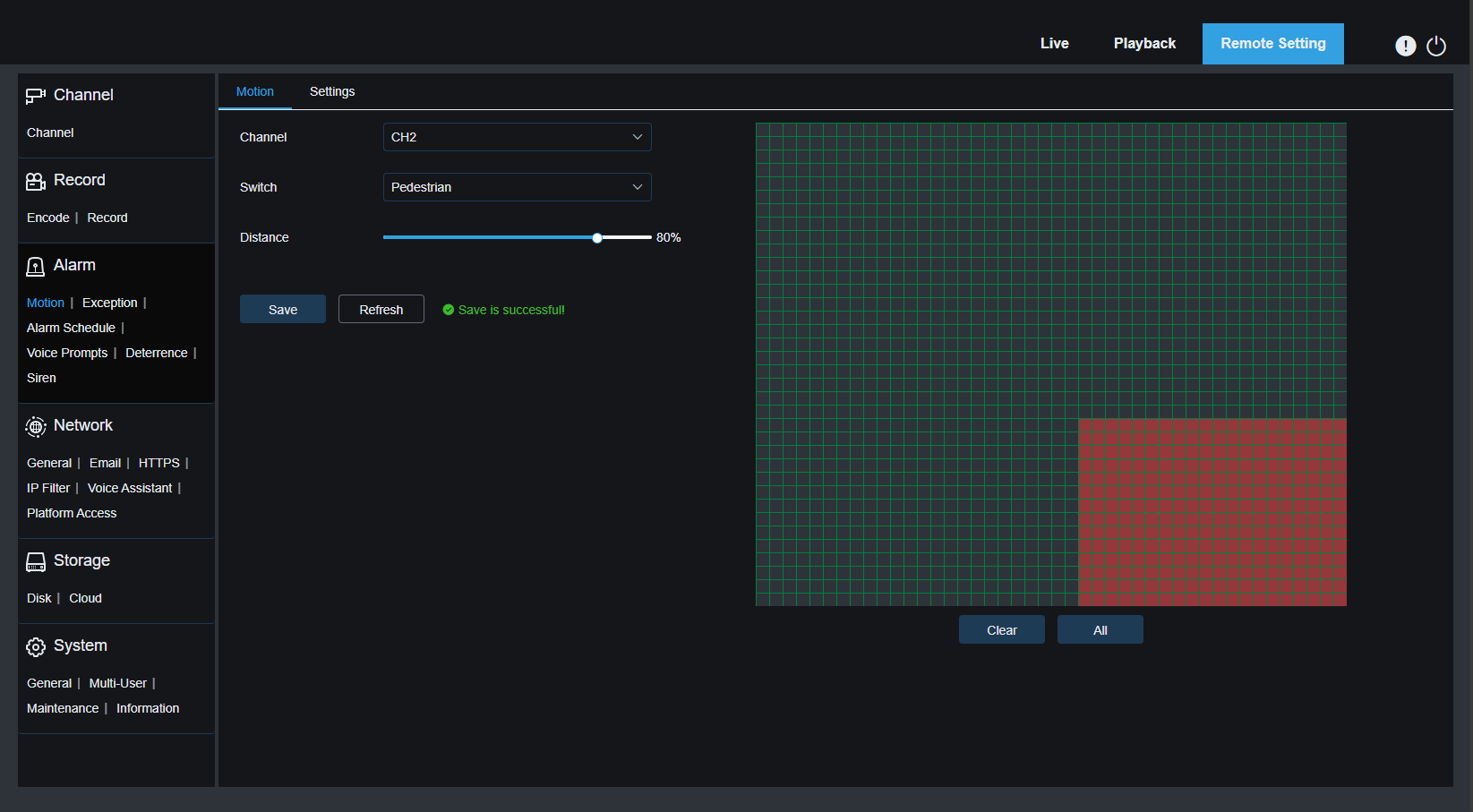Viewport: 1473px width, 812px height.
Task: Click the Storage disk icon
Action: [35, 562]
